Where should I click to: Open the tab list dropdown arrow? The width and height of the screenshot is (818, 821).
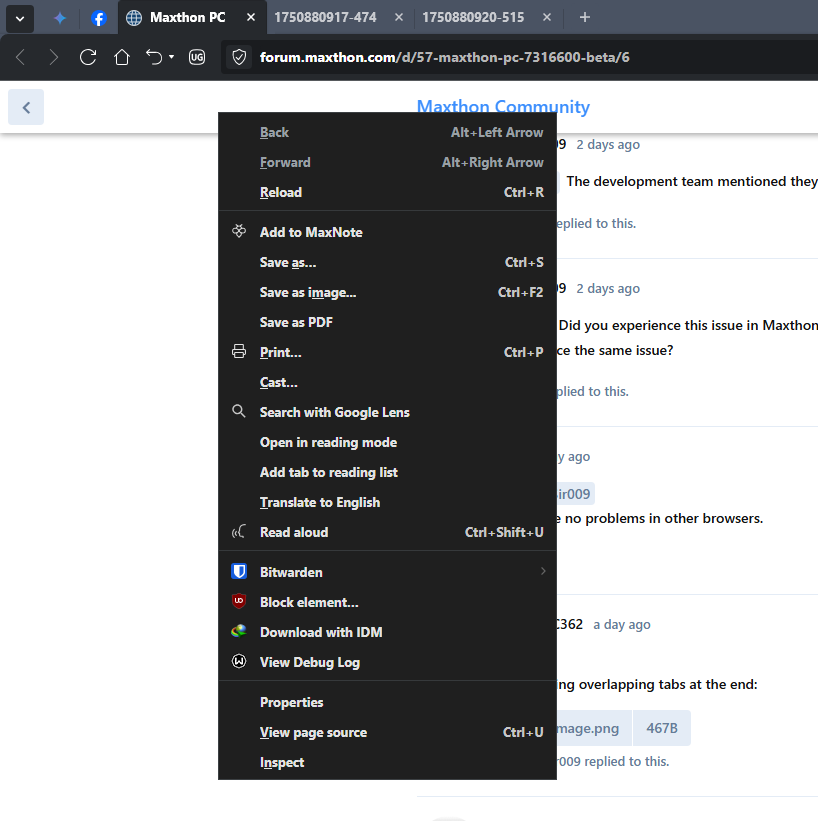click(20, 18)
